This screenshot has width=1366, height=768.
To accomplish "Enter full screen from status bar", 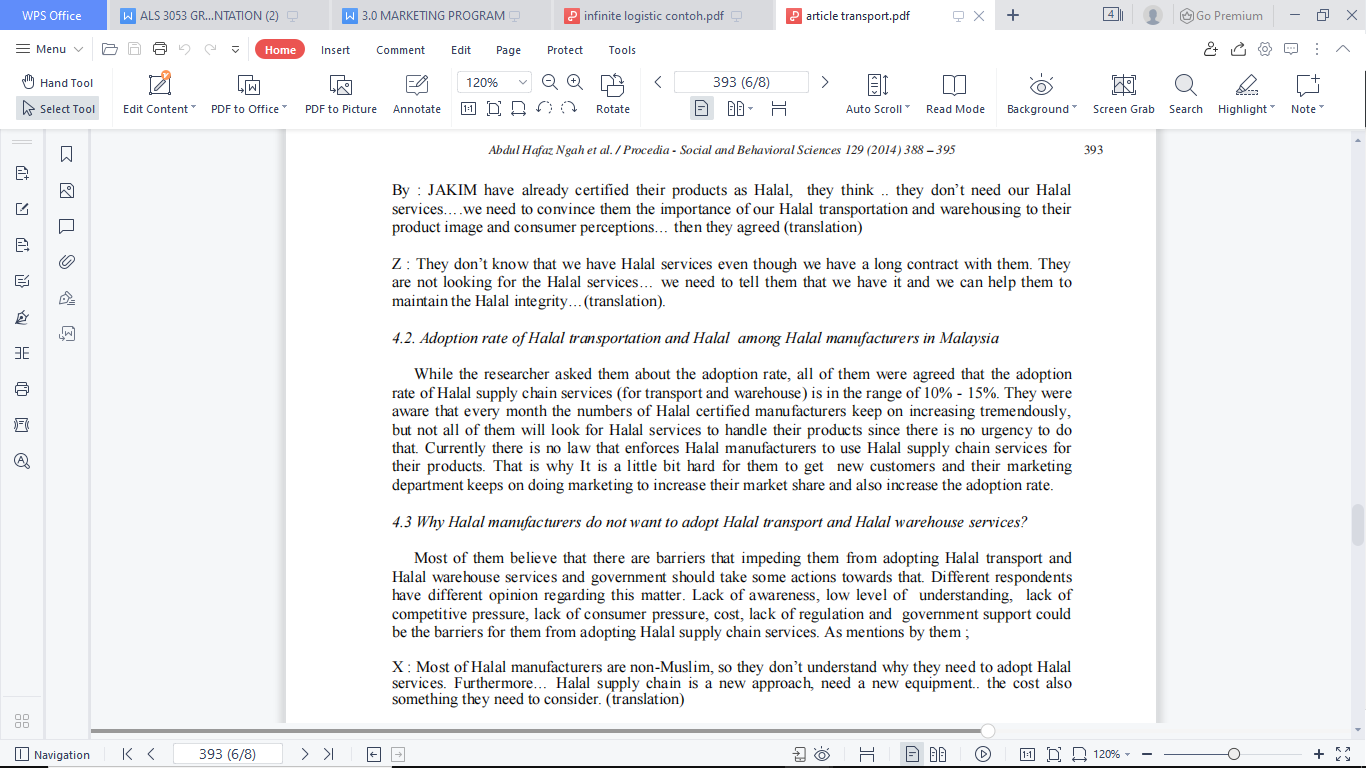I will [x=1344, y=754].
